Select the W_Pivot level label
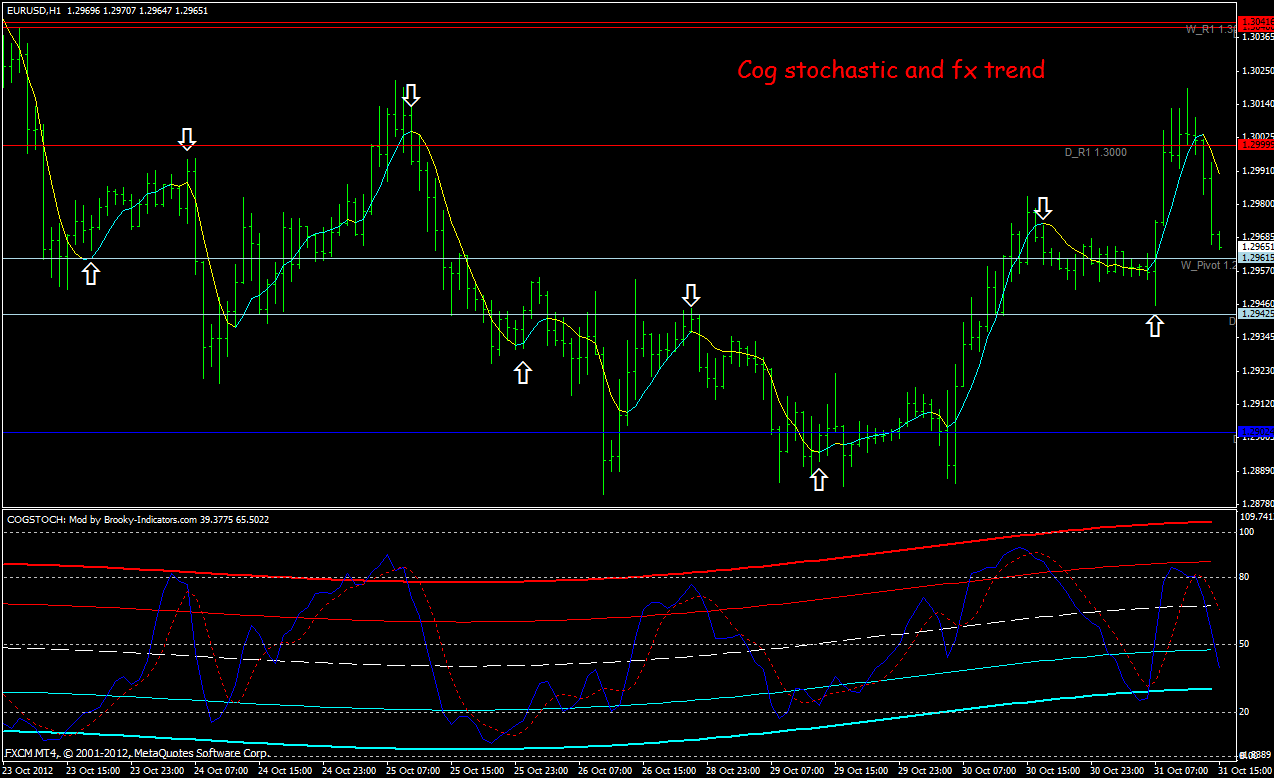Image resolution: width=1274 pixels, height=778 pixels. [x=1208, y=265]
